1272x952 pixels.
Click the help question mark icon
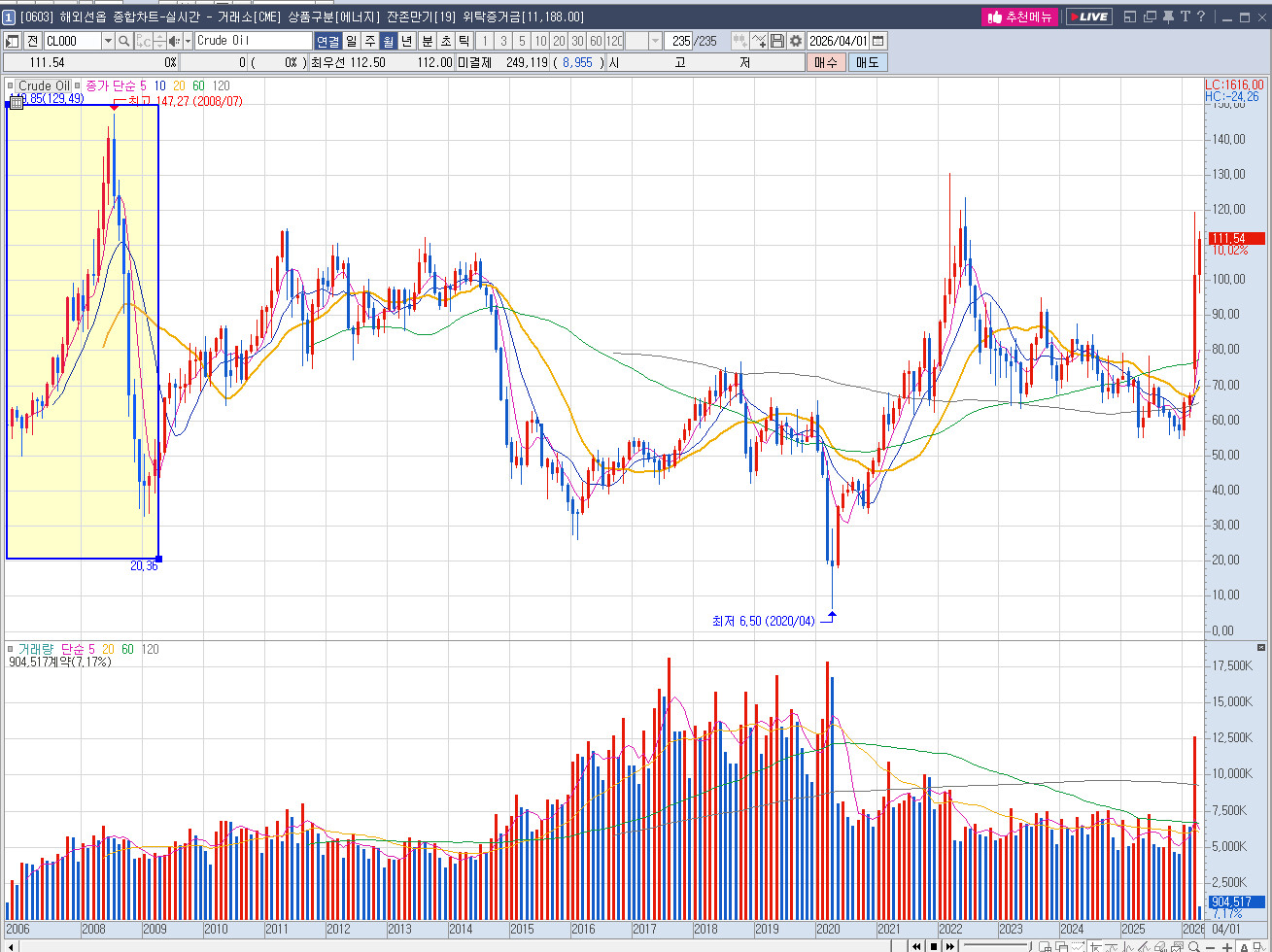1201,17
